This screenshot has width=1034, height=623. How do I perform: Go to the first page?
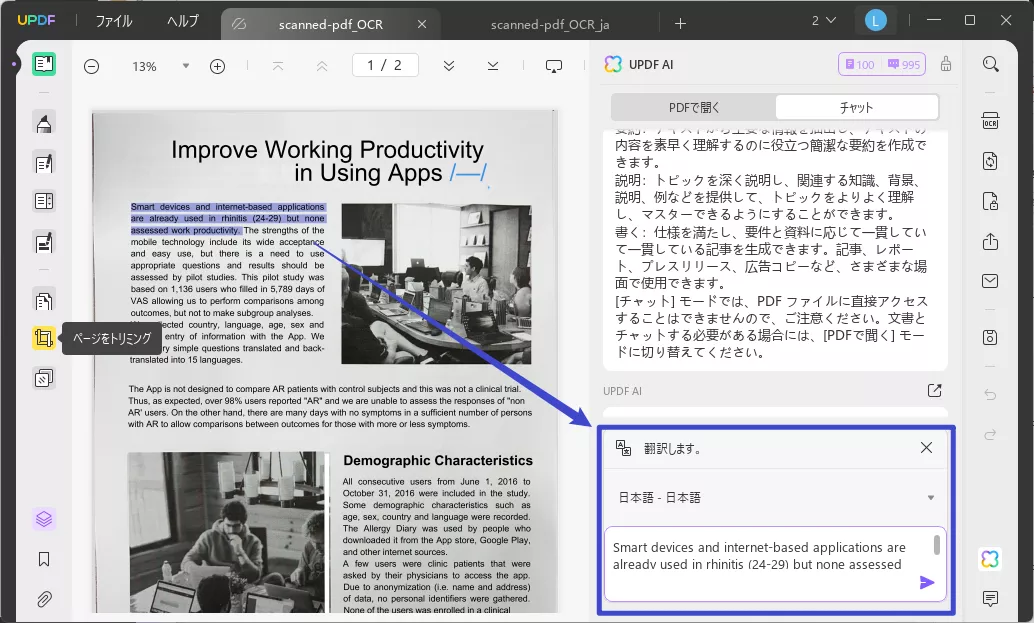(278, 66)
